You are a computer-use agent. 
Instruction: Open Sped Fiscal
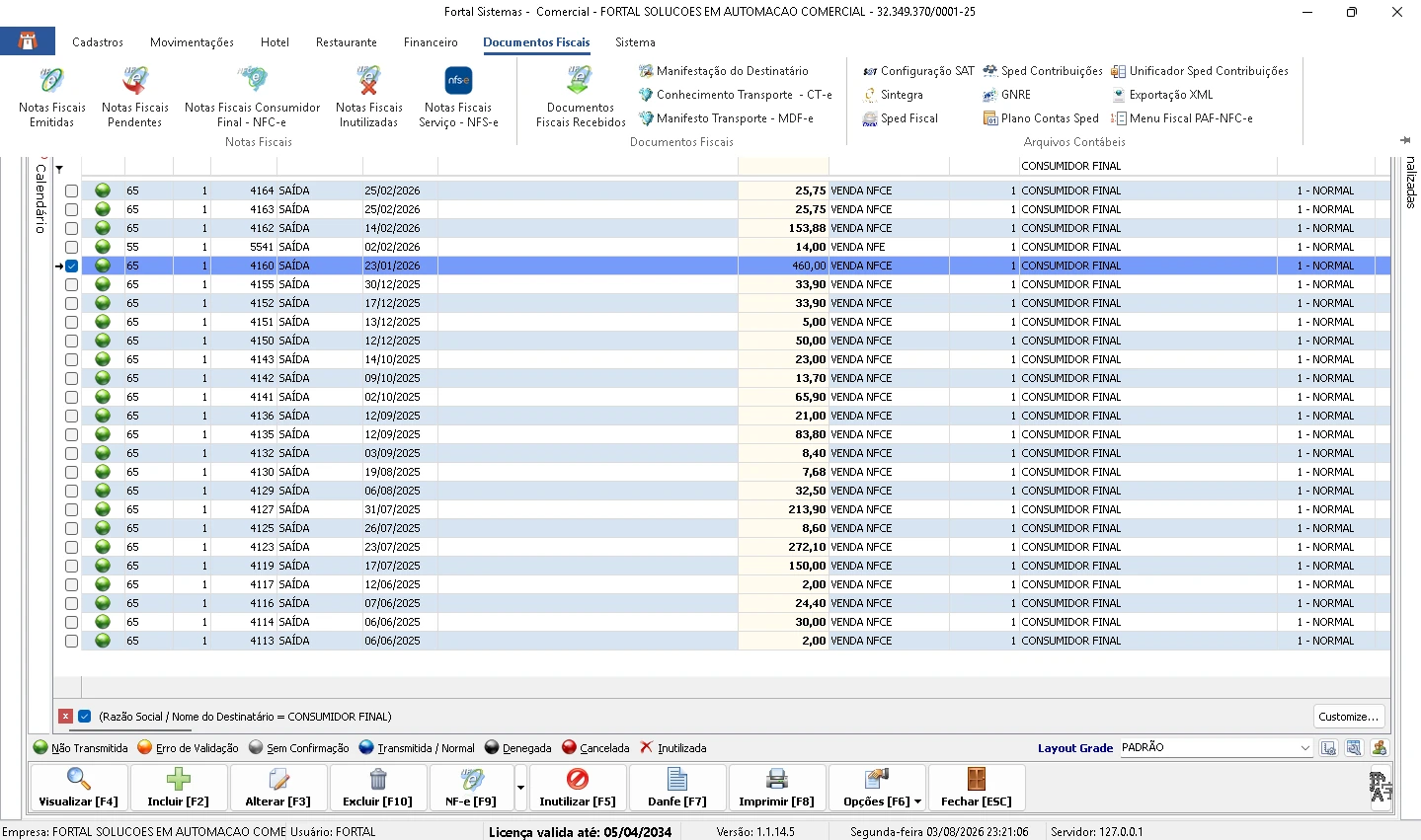click(900, 118)
